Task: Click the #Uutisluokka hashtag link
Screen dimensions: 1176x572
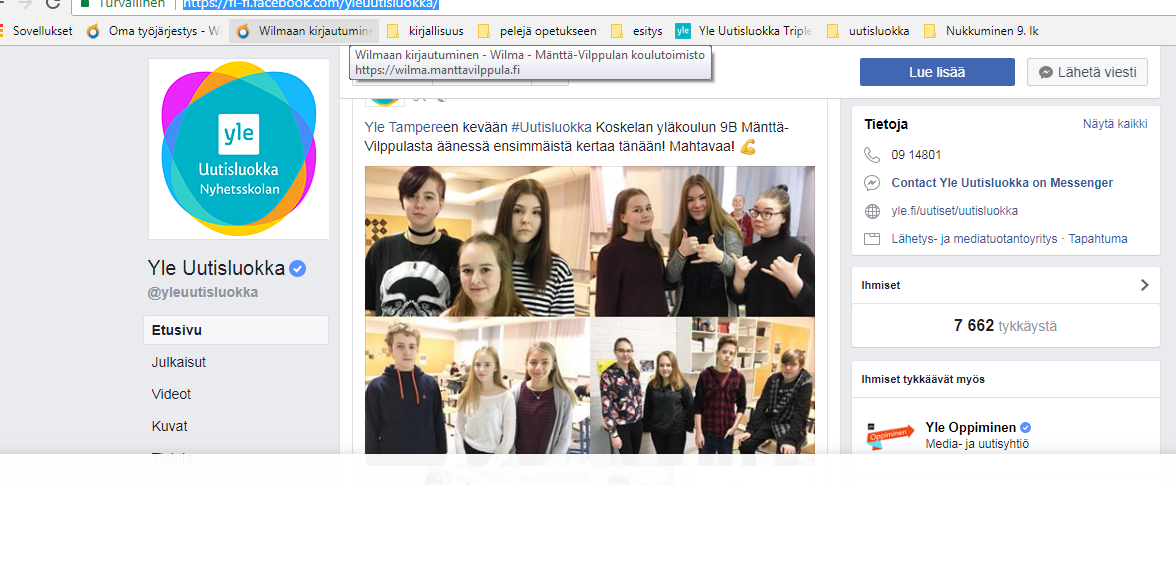Action: (x=552, y=127)
